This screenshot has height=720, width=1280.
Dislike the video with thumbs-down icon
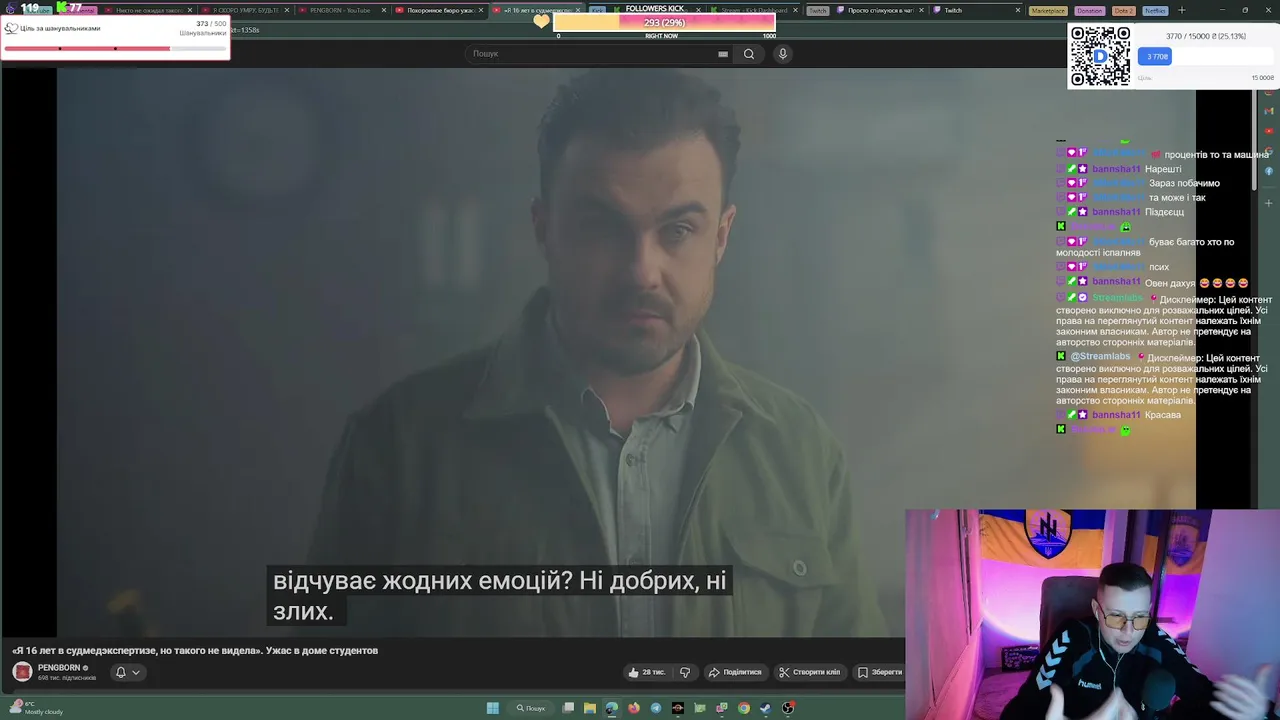(685, 672)
